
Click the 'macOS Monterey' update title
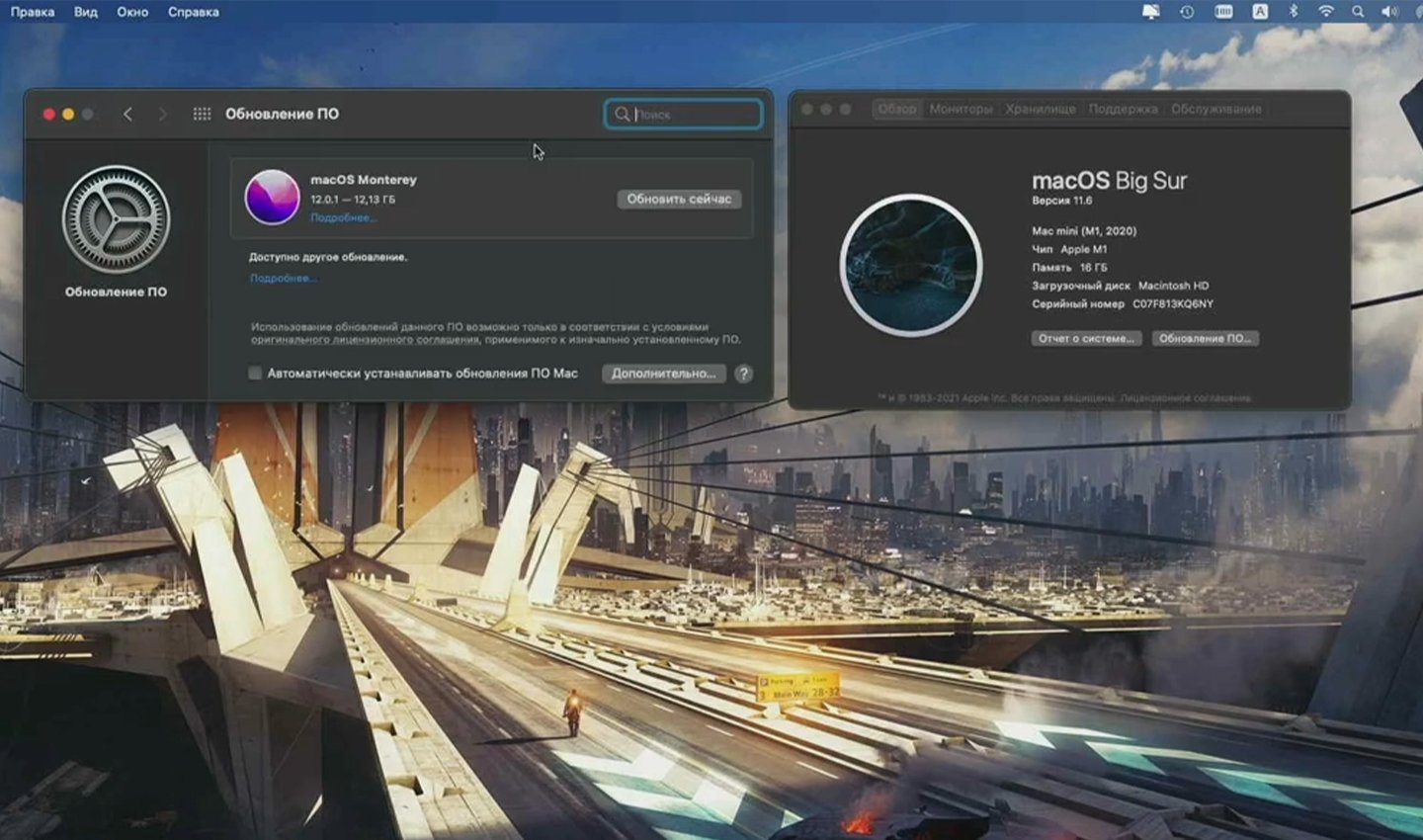pos(364,180)
